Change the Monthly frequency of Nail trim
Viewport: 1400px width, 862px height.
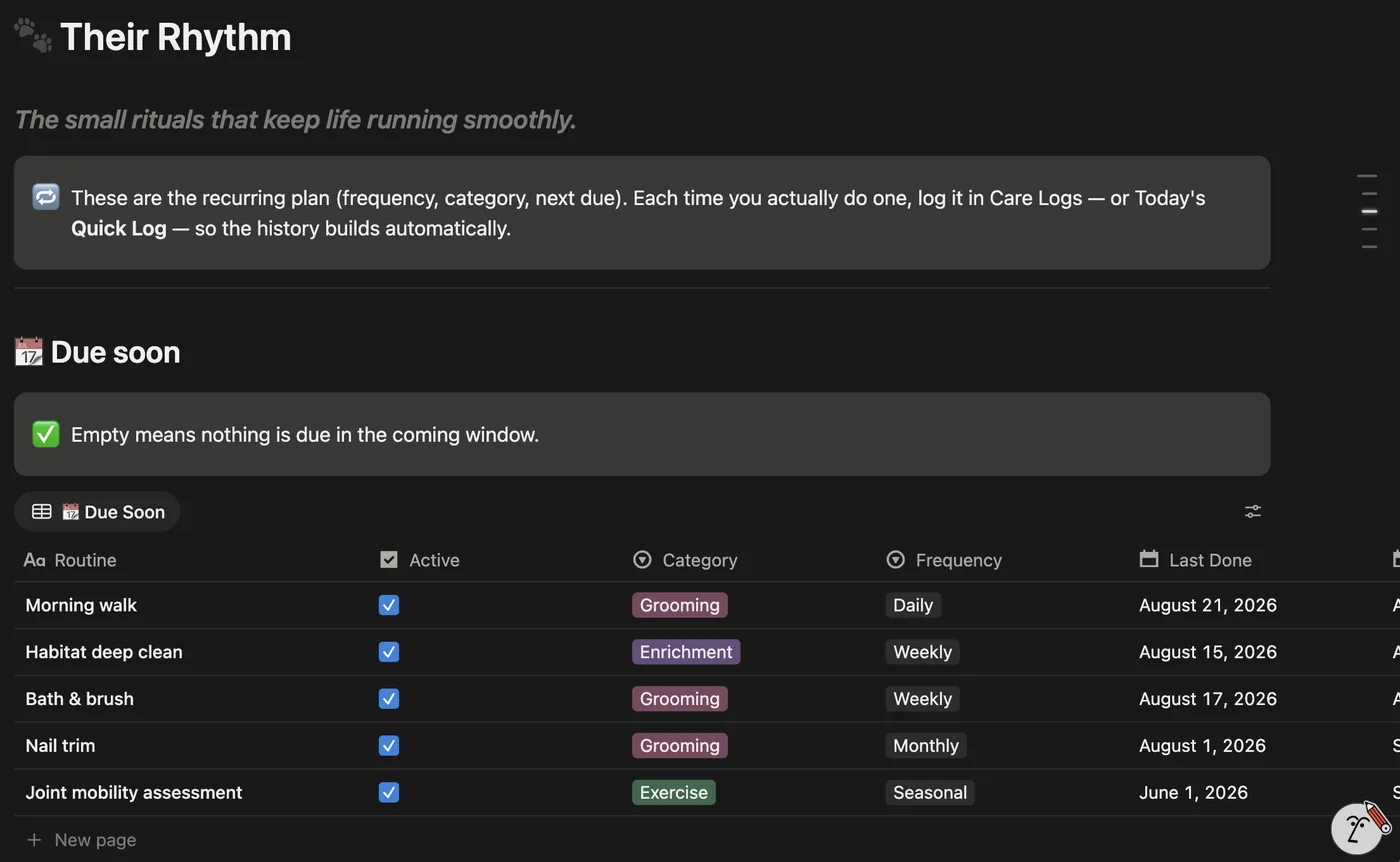[x=926, y=746]
